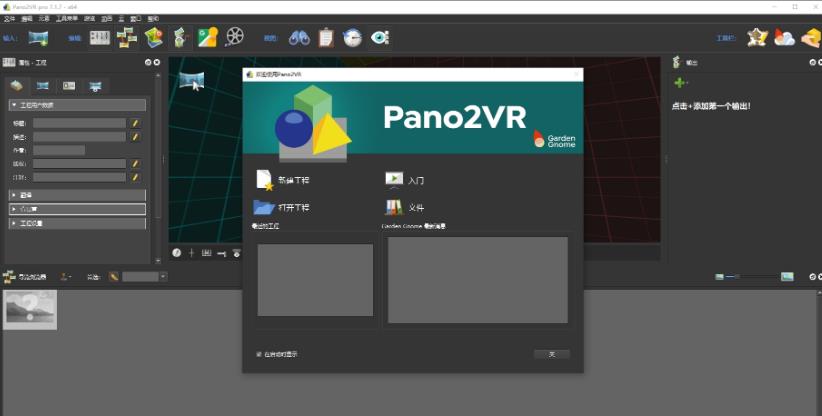Click the gnome list view toolbar icon

coord(180,38)
